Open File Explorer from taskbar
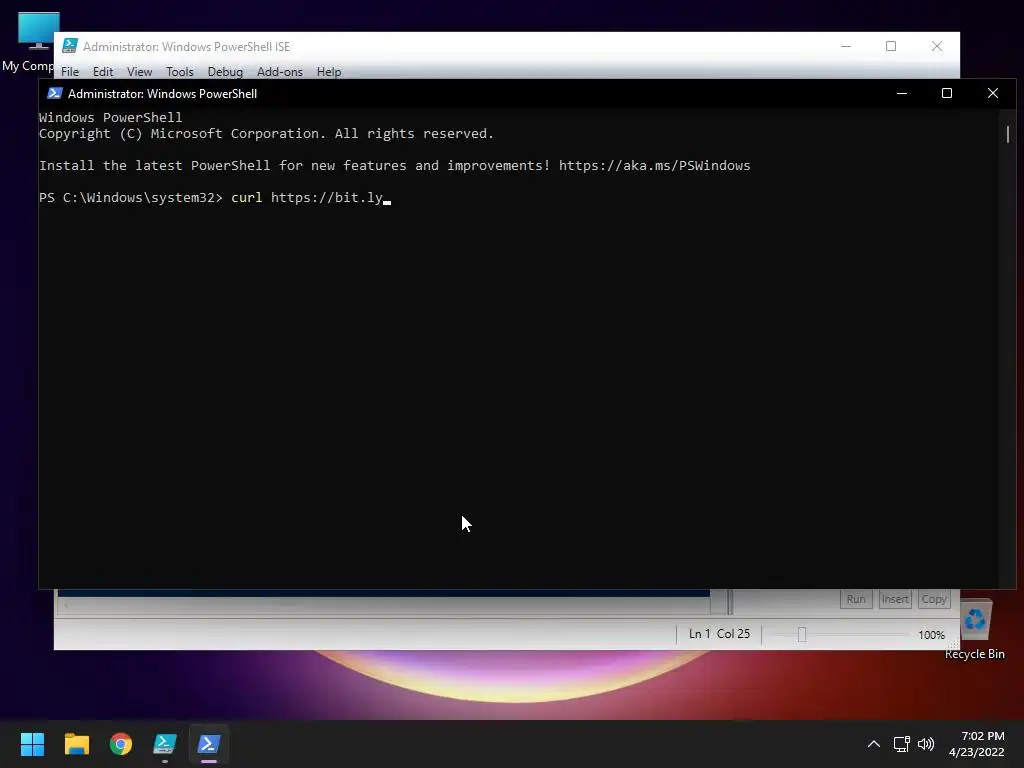This screenshot has width=1024, height=768. point(76,744)
